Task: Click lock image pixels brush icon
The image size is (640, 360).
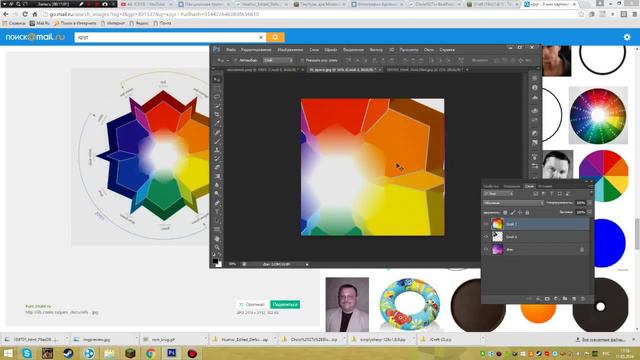Action: [513, 212]
